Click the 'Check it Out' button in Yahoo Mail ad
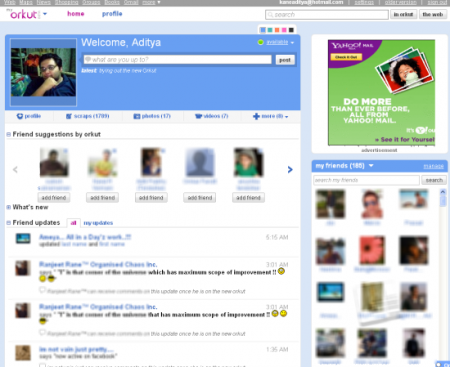Image resolution: width=450 pixels, height=367 pixels. (346, 57)
